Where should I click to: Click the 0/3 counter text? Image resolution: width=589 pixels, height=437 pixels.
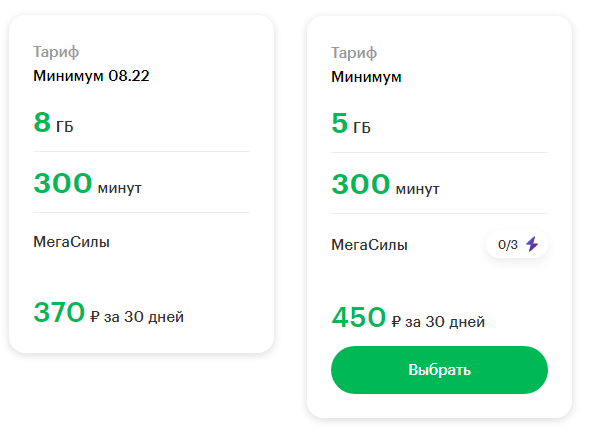click(x=507, y=245)
